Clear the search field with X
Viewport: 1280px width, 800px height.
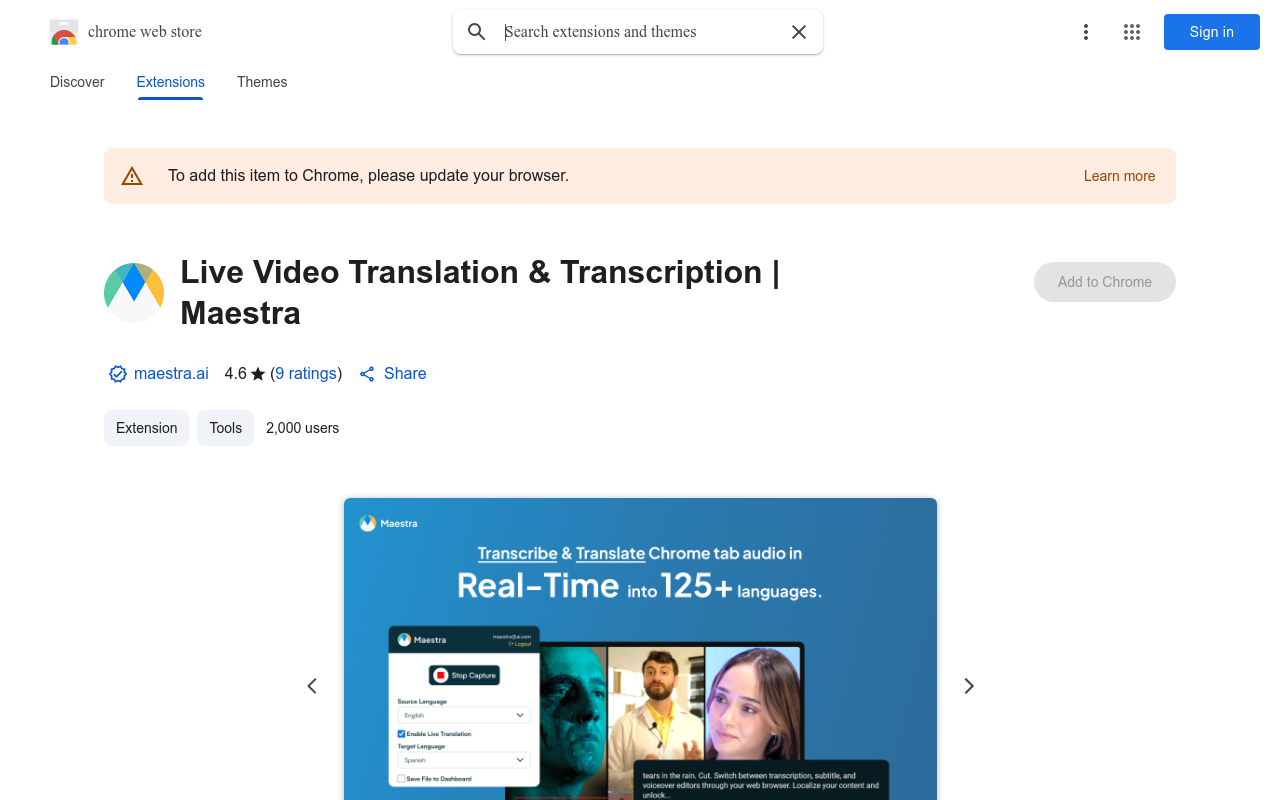pos(799,32)
